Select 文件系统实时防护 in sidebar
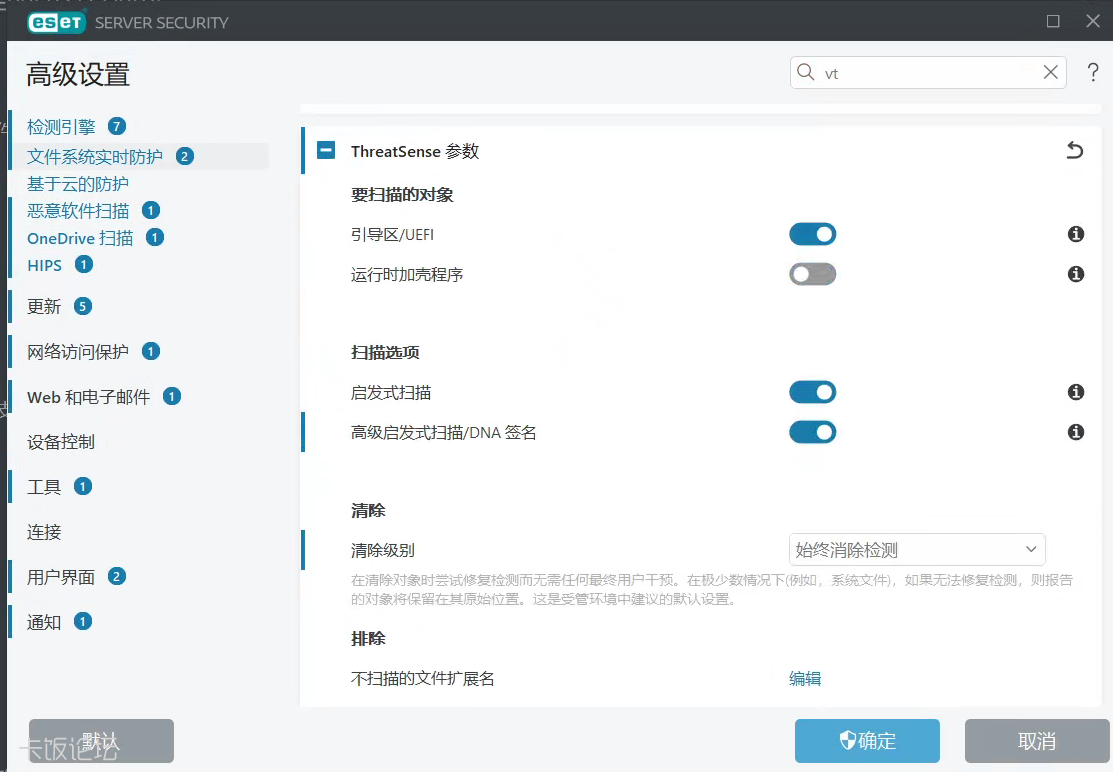This screenshot has height=772, width=1113. click(94, 157)
